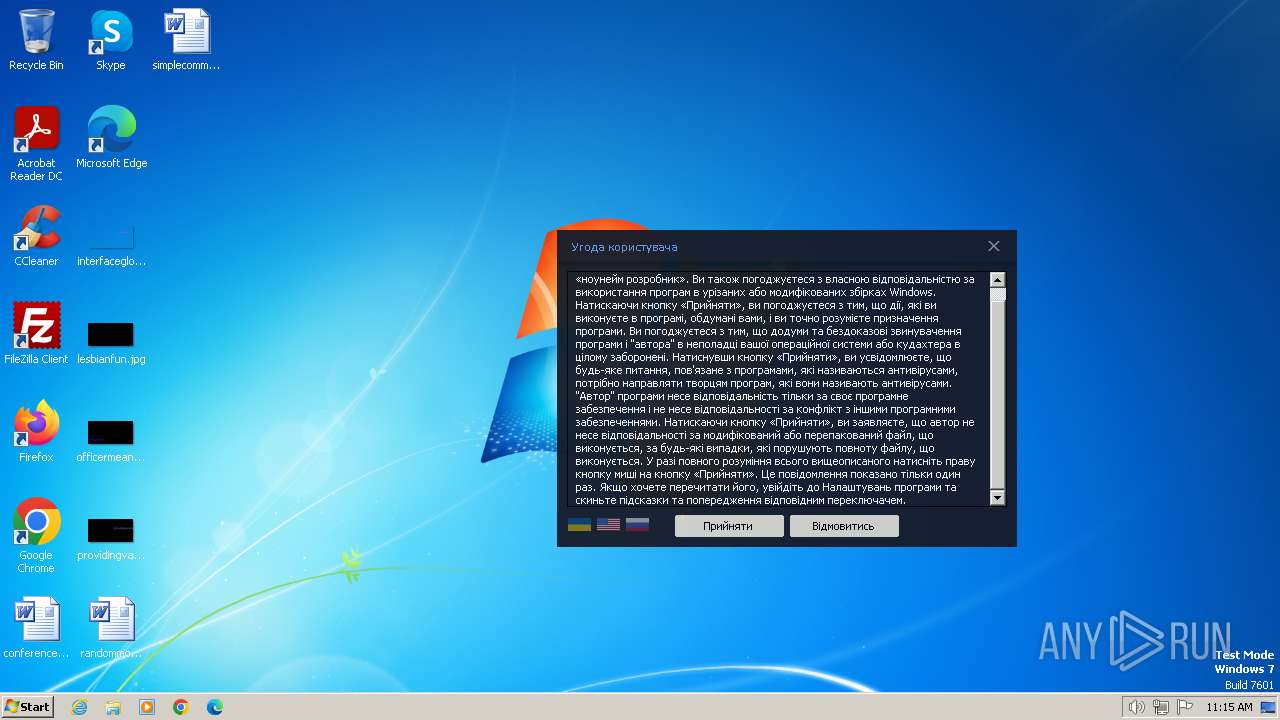Launch Internet Explorer from the taskbar
Screen dimensions: 1280x720
[80, 707]
